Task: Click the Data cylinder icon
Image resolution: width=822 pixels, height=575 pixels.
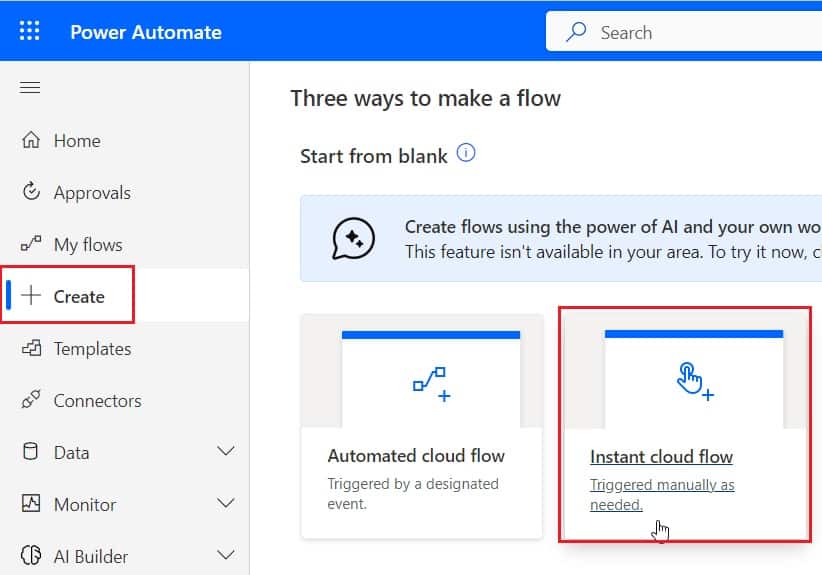Action: click(x=30, y=451)
